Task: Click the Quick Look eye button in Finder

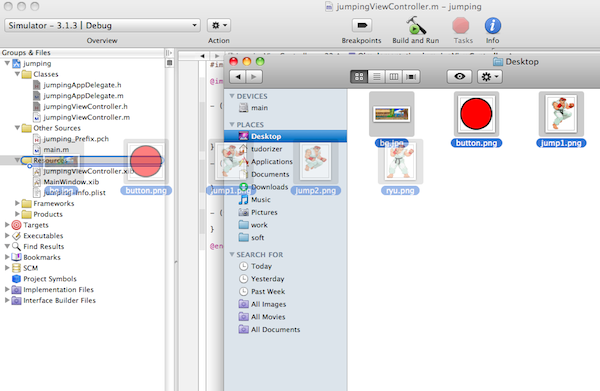Action: coord(460,77)
